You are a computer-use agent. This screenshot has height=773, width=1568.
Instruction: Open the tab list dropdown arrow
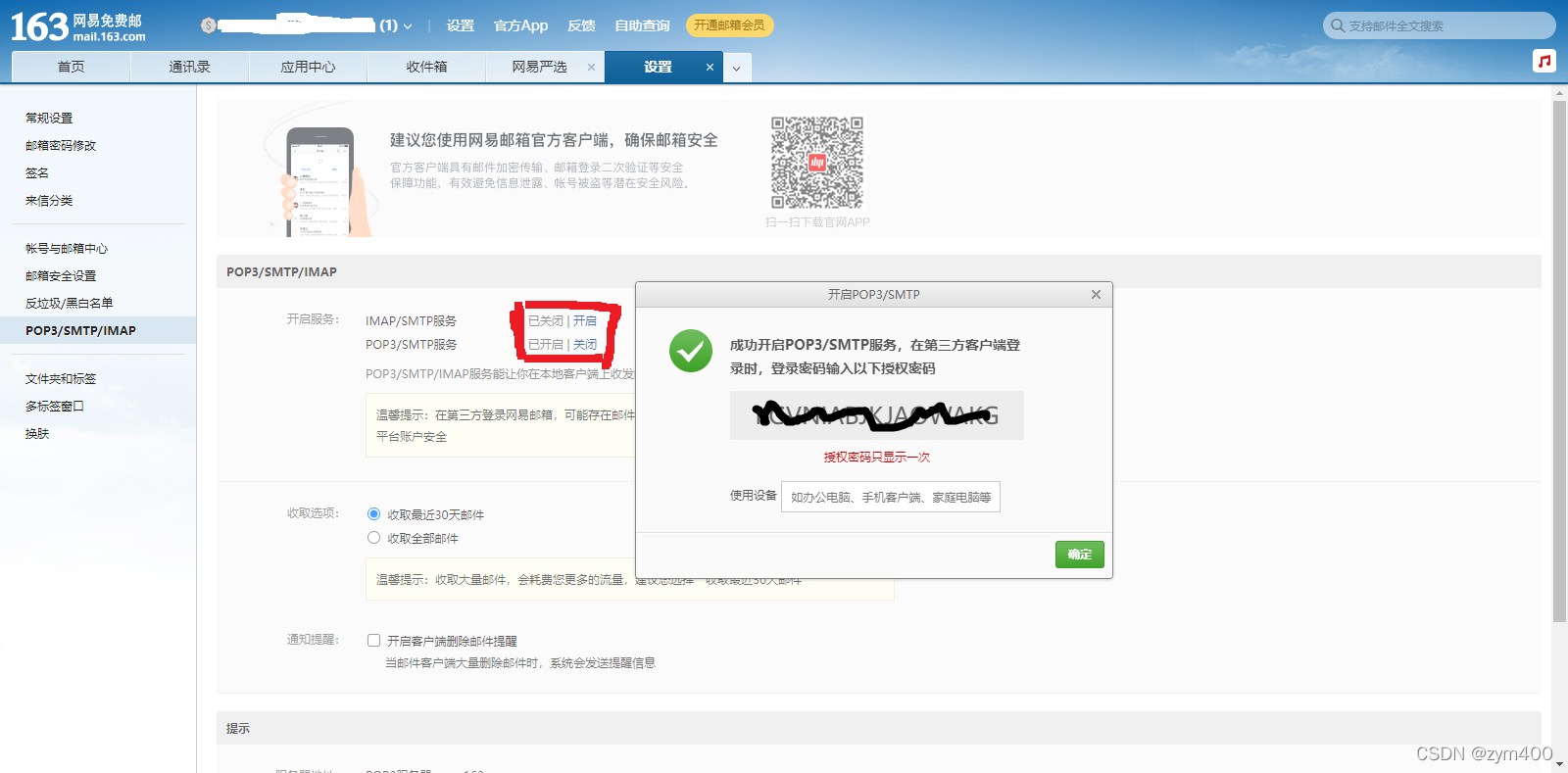[736, 68]
